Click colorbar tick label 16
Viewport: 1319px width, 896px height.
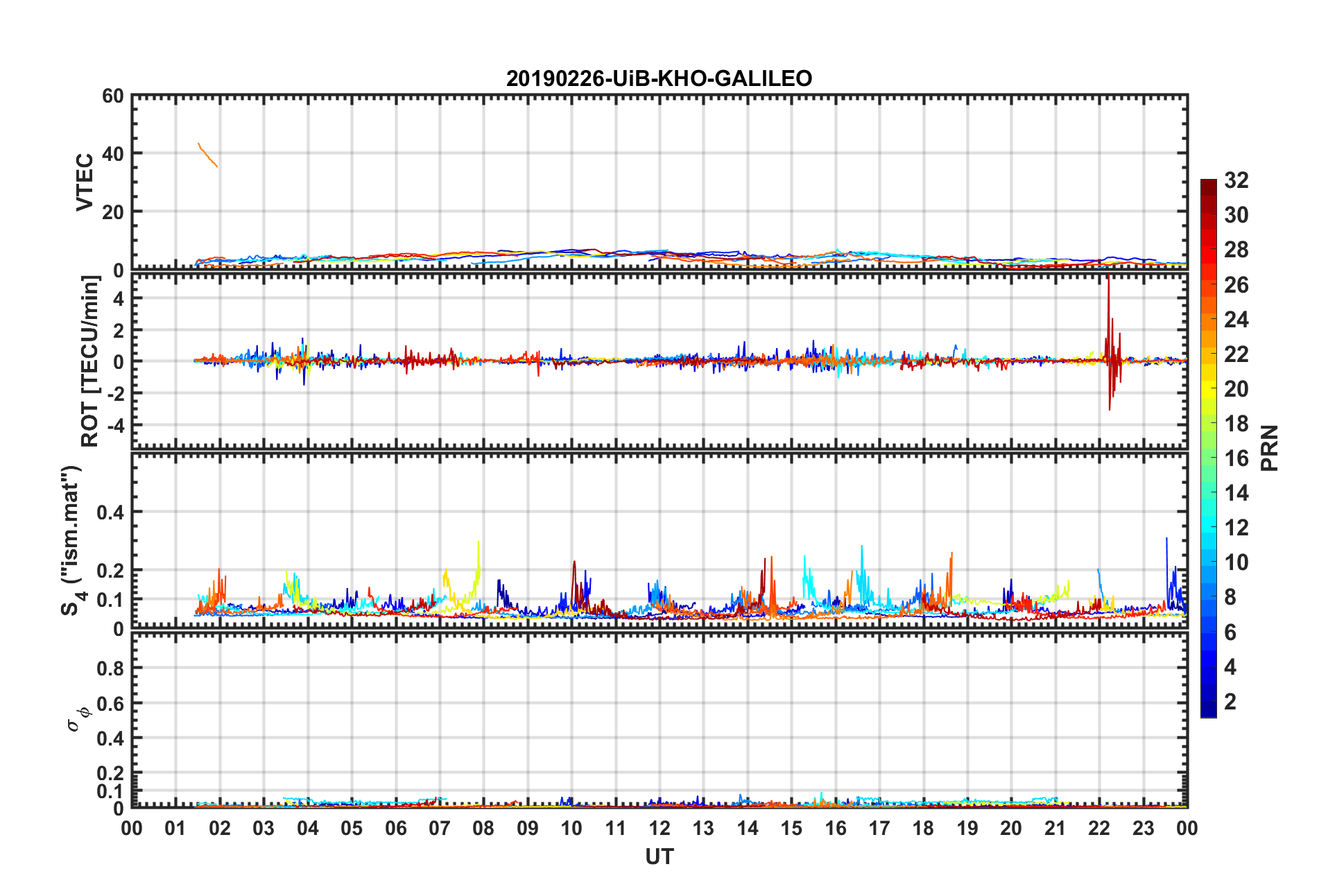1236,458
